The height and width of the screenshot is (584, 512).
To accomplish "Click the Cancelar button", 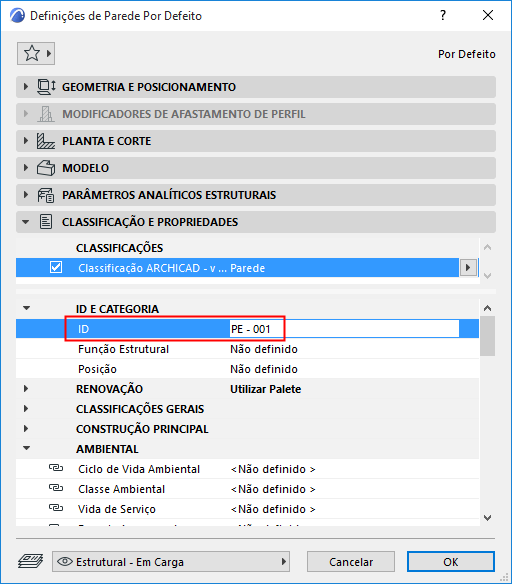I will click(351, 562).
